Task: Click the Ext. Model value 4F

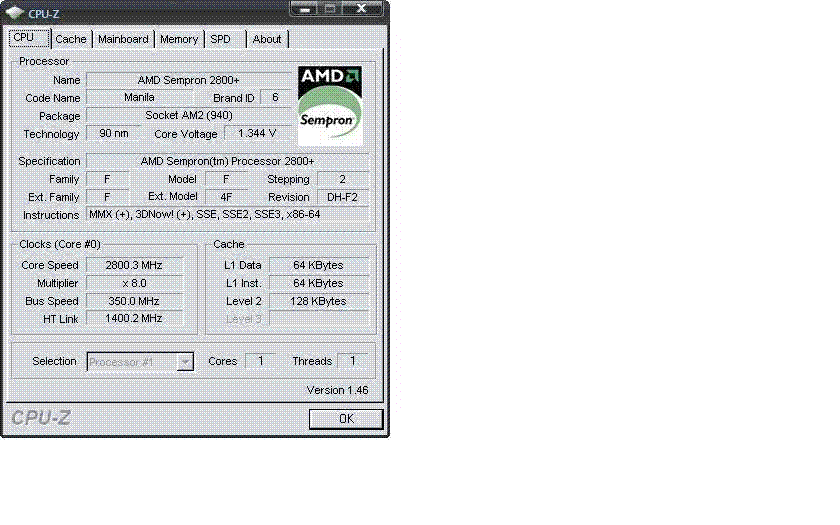Action: coord(226,197)
